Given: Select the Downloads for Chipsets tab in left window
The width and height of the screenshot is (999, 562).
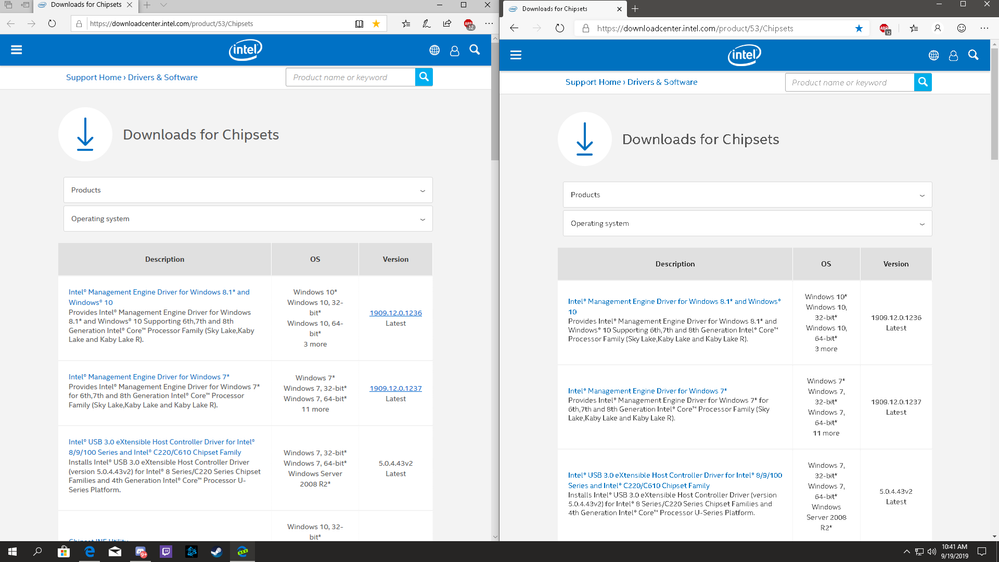Looking at the screenshot, I should click(x=85, y=4).
